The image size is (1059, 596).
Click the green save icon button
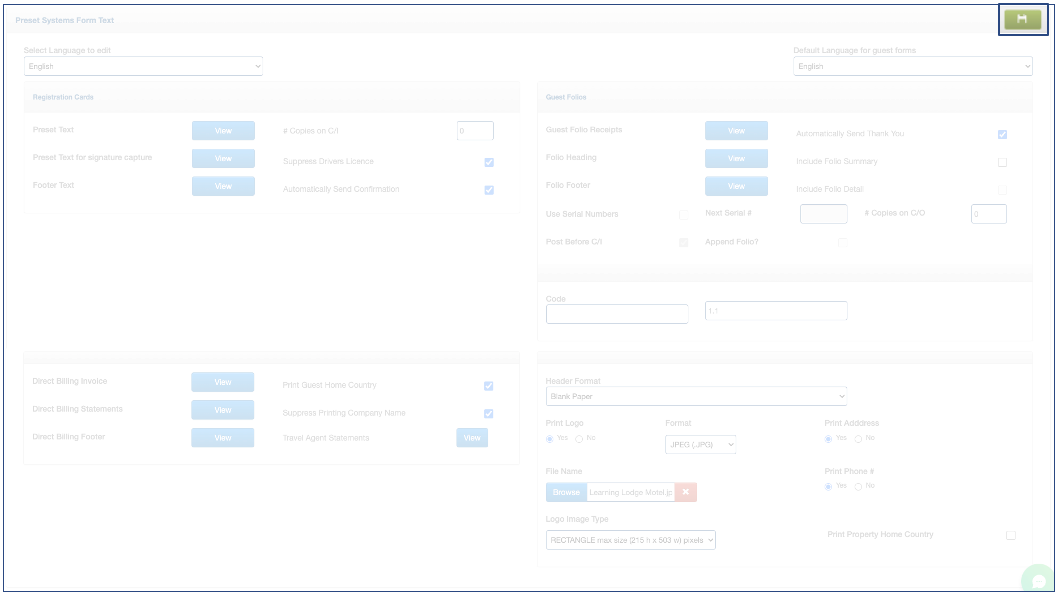[1023, 19]
